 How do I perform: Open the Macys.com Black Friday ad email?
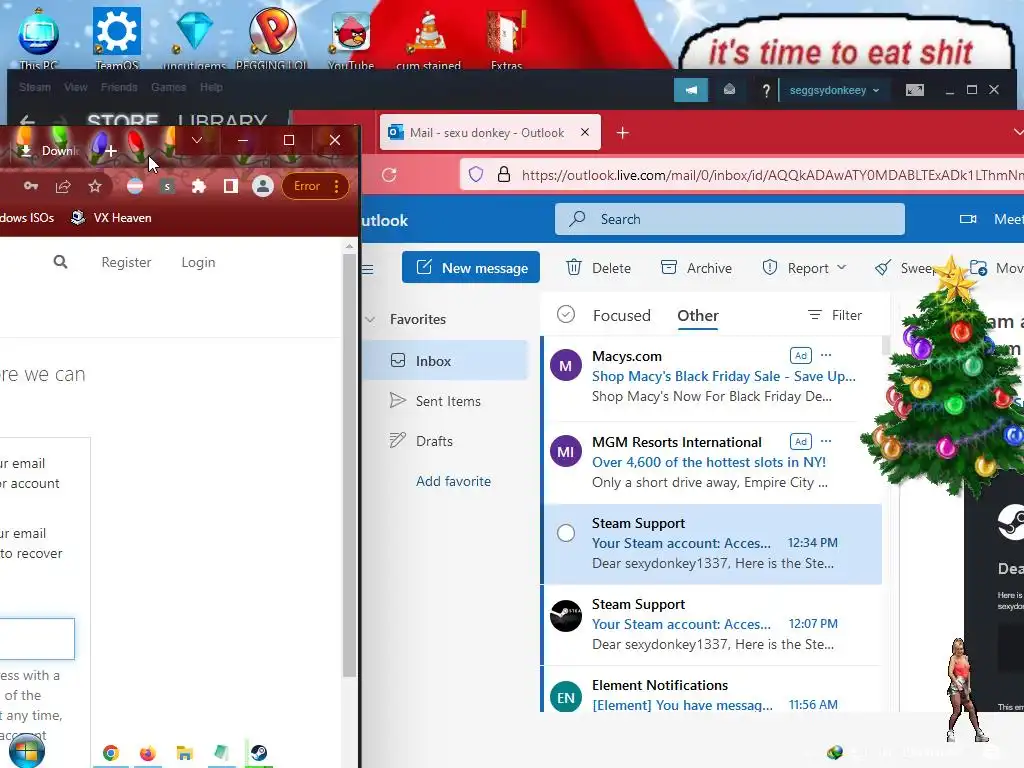point(712,377)
